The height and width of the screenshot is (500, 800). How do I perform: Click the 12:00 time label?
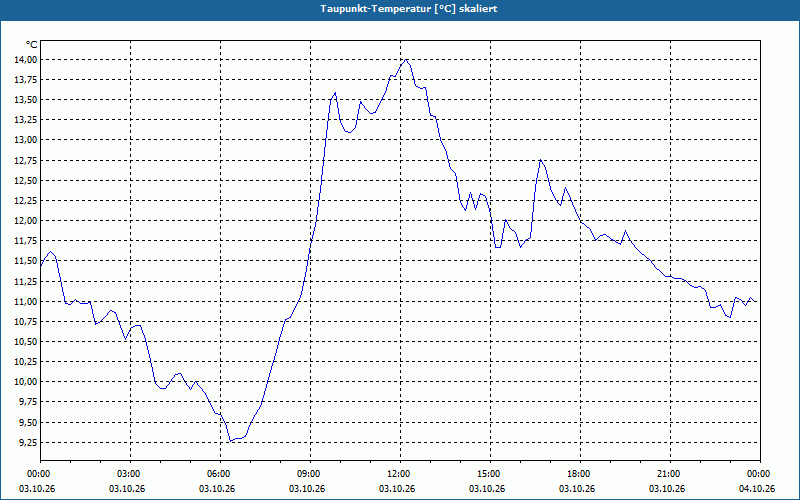coord(397,474)
